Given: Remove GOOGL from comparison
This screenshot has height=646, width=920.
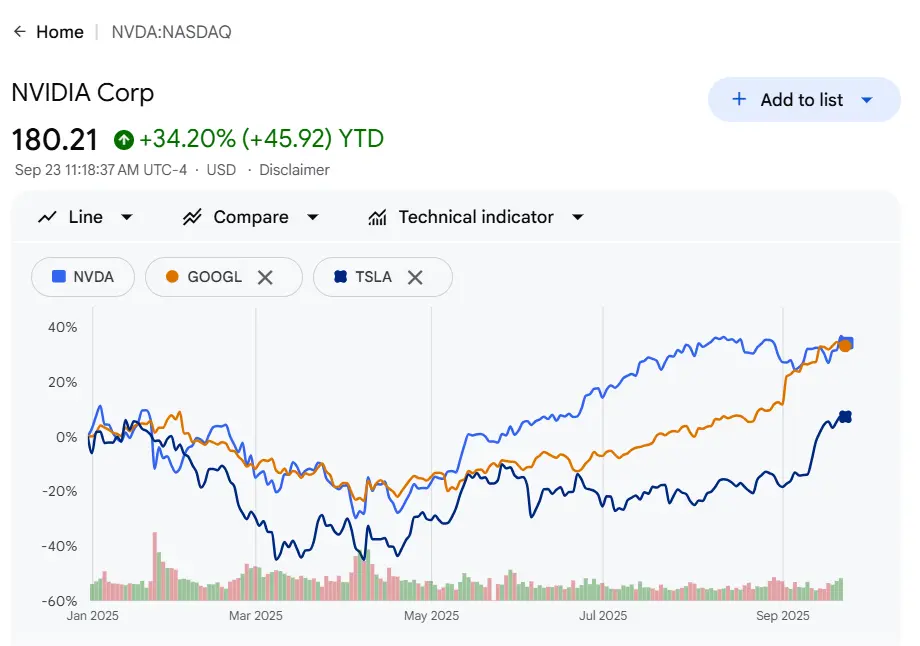Looking at the screenshot, I should 265,277.
